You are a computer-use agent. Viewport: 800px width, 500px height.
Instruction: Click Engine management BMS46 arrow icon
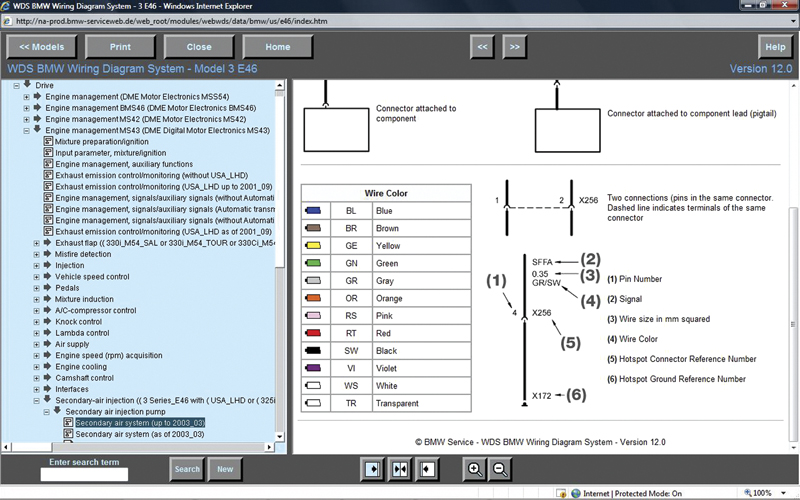(x=37, y=107)
